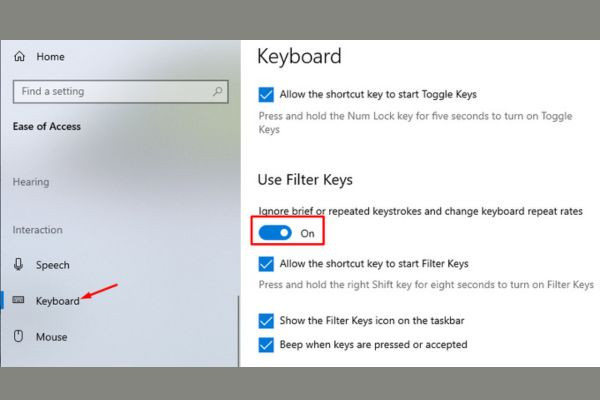
Task: Click the Mouse sidebar icon
Action: (x=18, y=336)
